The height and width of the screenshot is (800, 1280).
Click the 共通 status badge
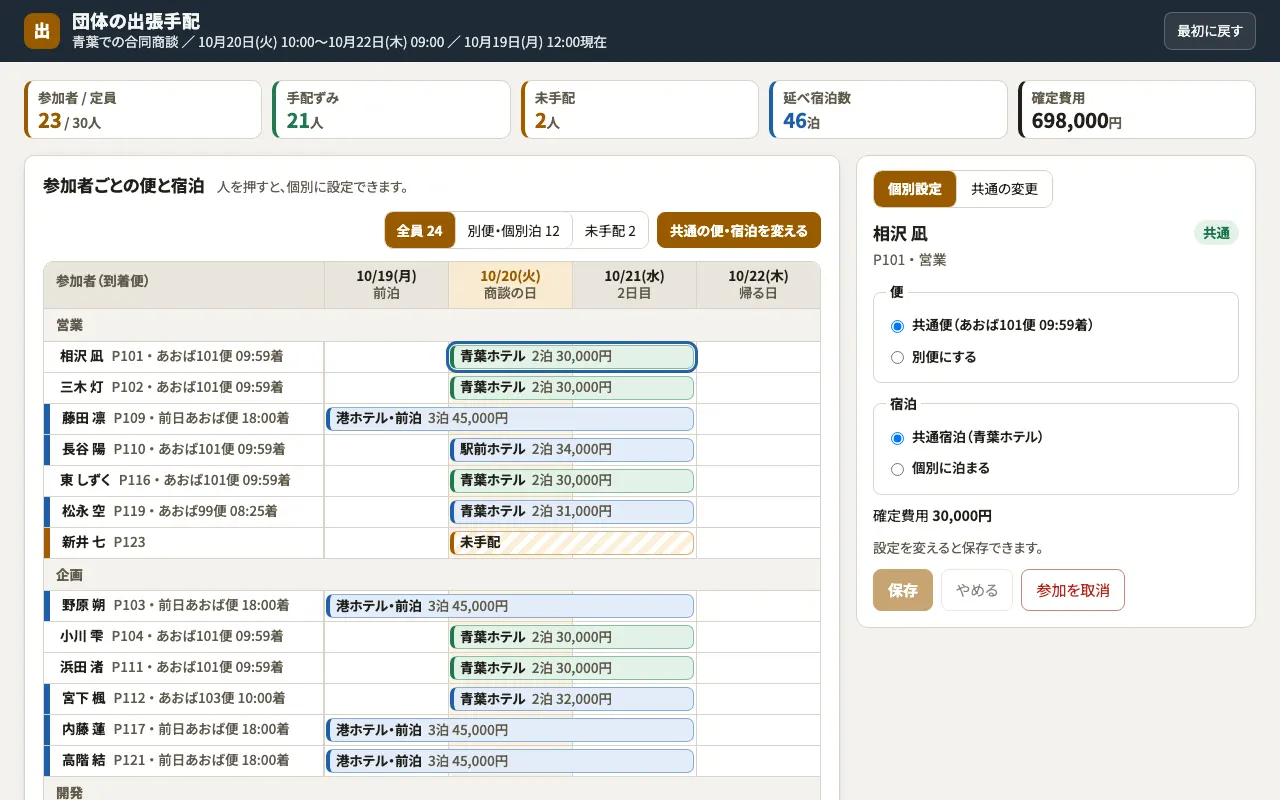click(x=1216, y=233)
